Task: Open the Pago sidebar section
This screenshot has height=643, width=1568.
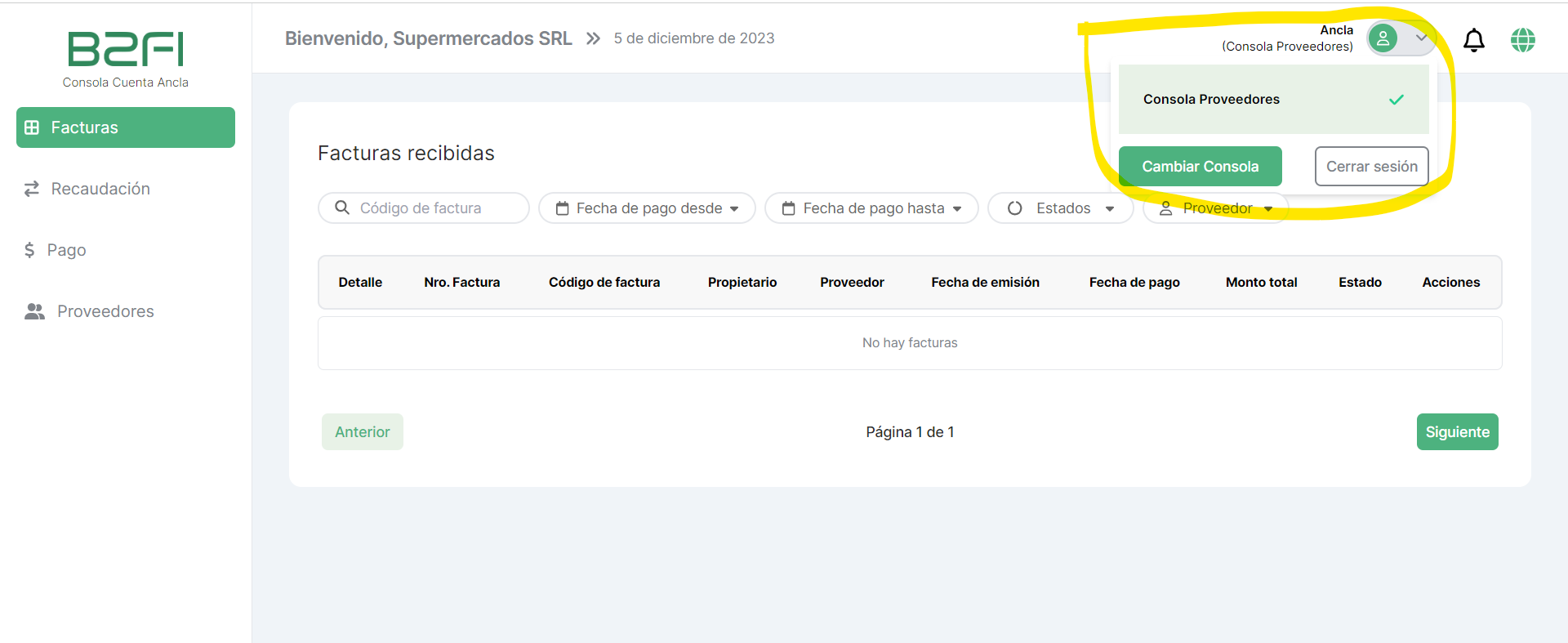Action: coord(65,250)
